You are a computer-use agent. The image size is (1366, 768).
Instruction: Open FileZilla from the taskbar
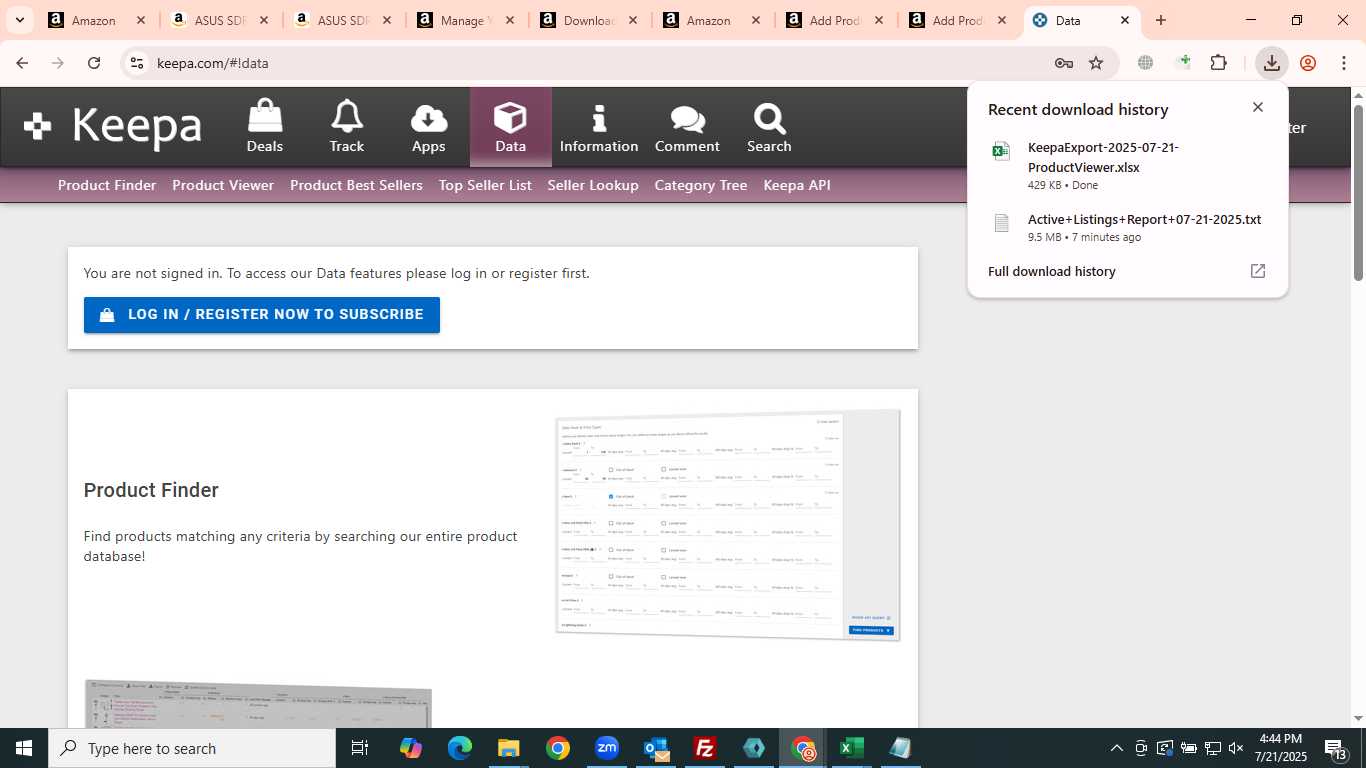pos(705,748)
